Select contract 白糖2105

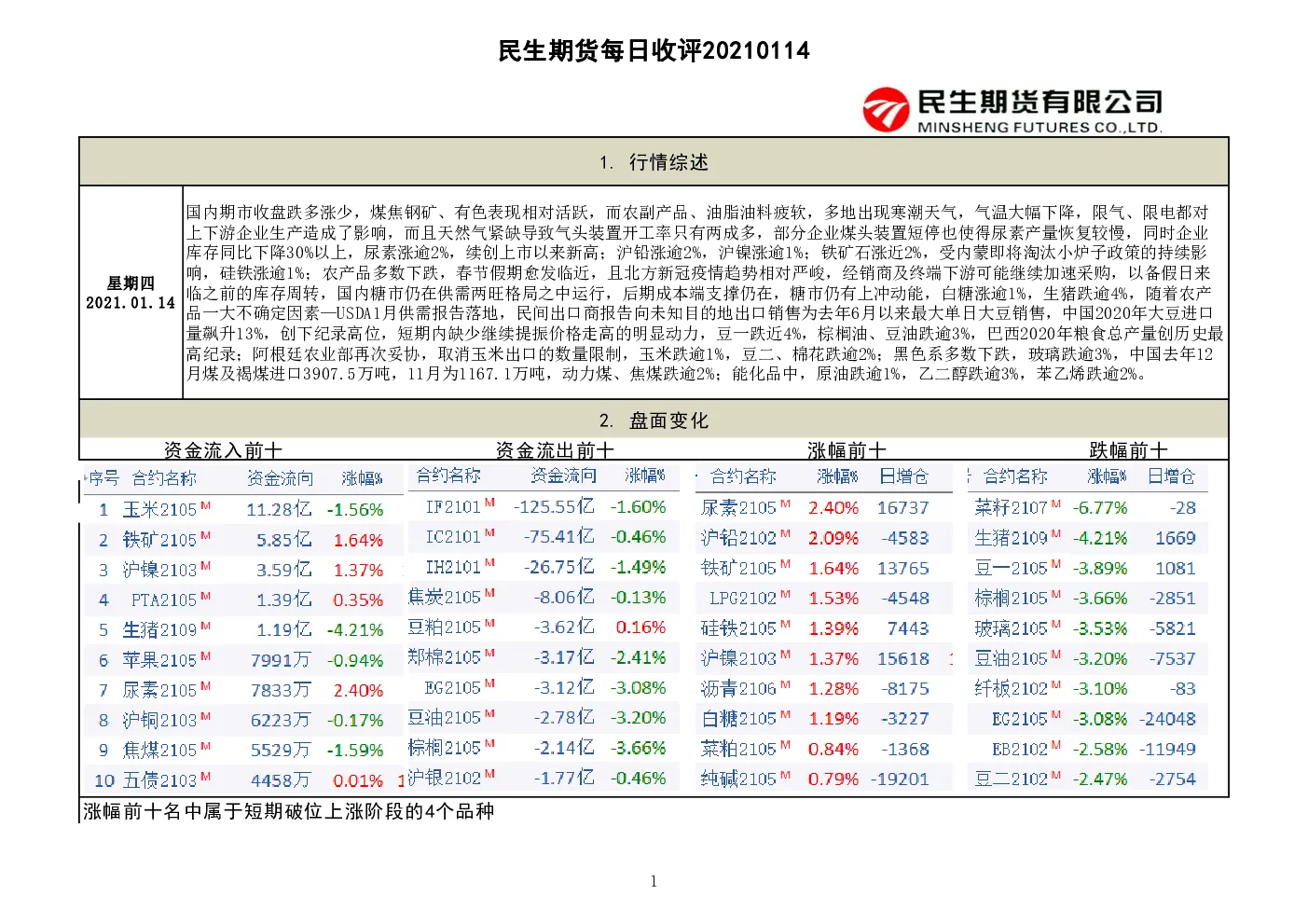point(739,719)
